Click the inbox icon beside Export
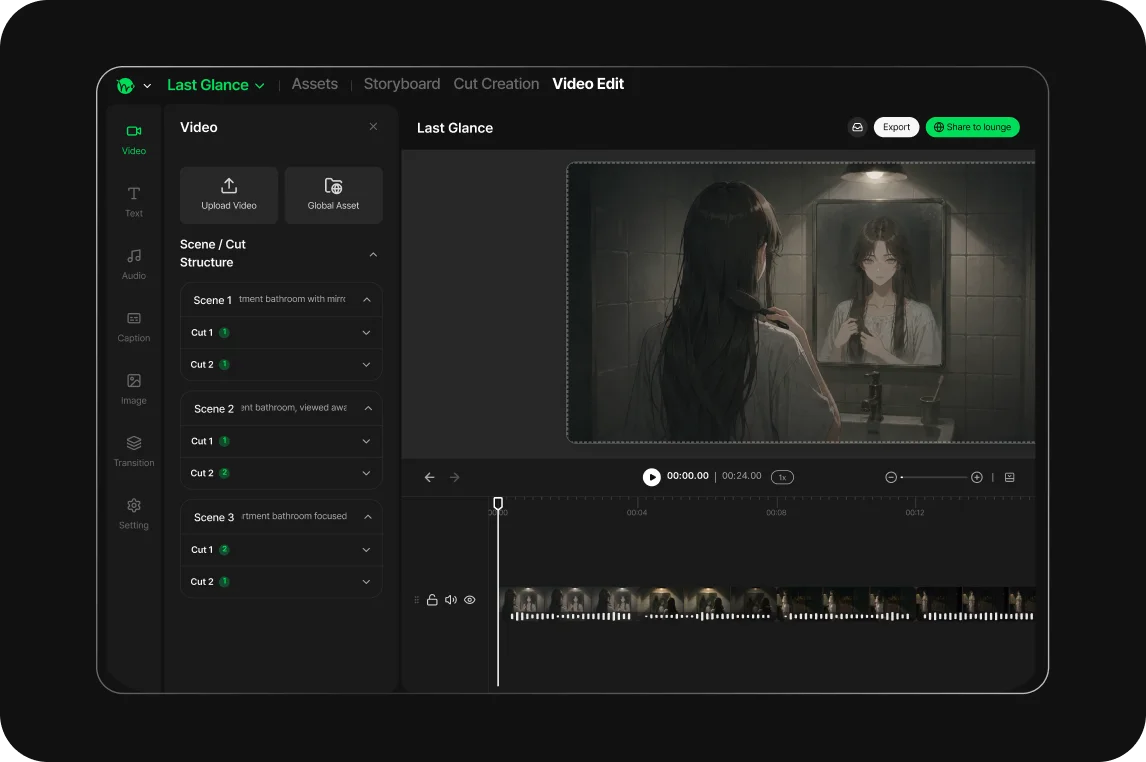This screenshot has height=762, width=1146. [857, 127]
